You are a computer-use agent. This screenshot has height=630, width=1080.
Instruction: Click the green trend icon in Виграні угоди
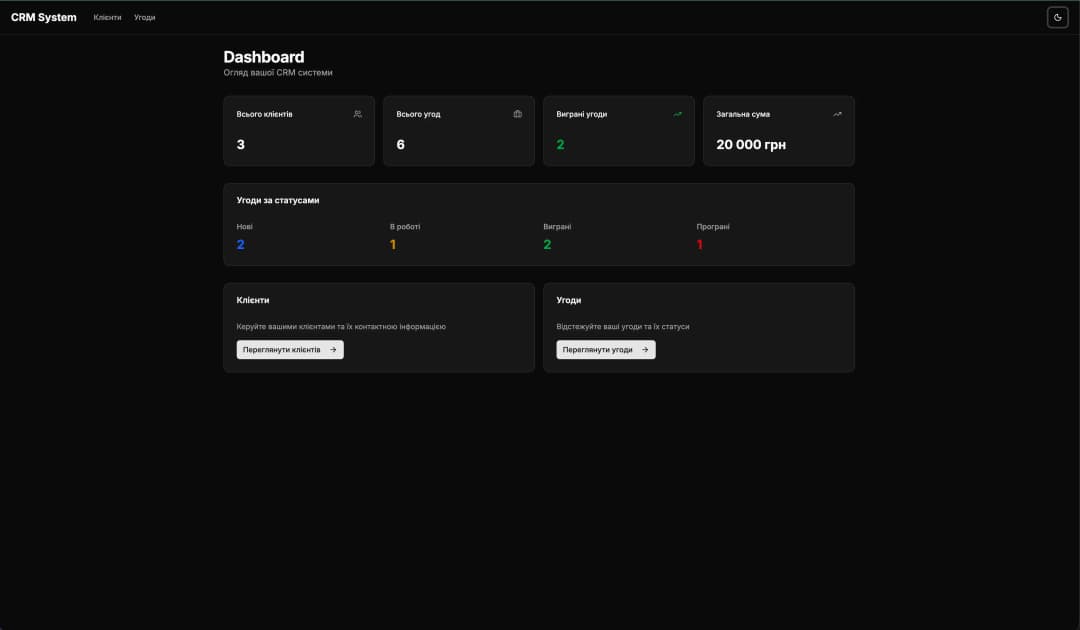pyautogui.click(x=677, y=114)
